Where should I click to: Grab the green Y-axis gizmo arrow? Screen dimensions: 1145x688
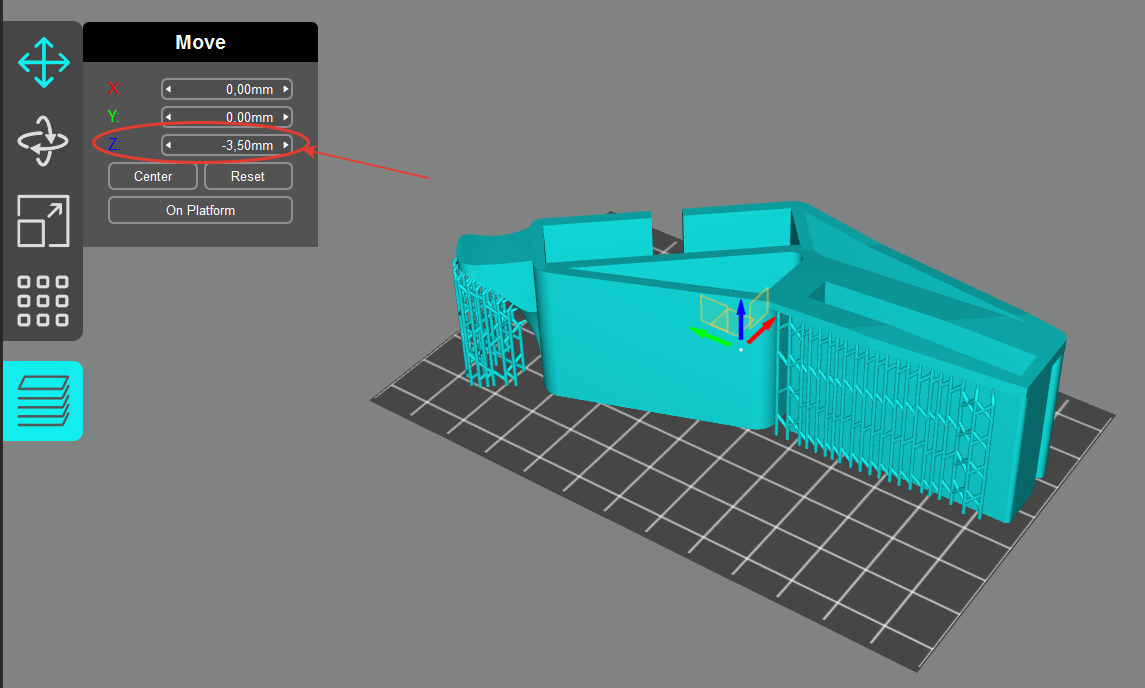pyautogui.click(x=710, y=337)
